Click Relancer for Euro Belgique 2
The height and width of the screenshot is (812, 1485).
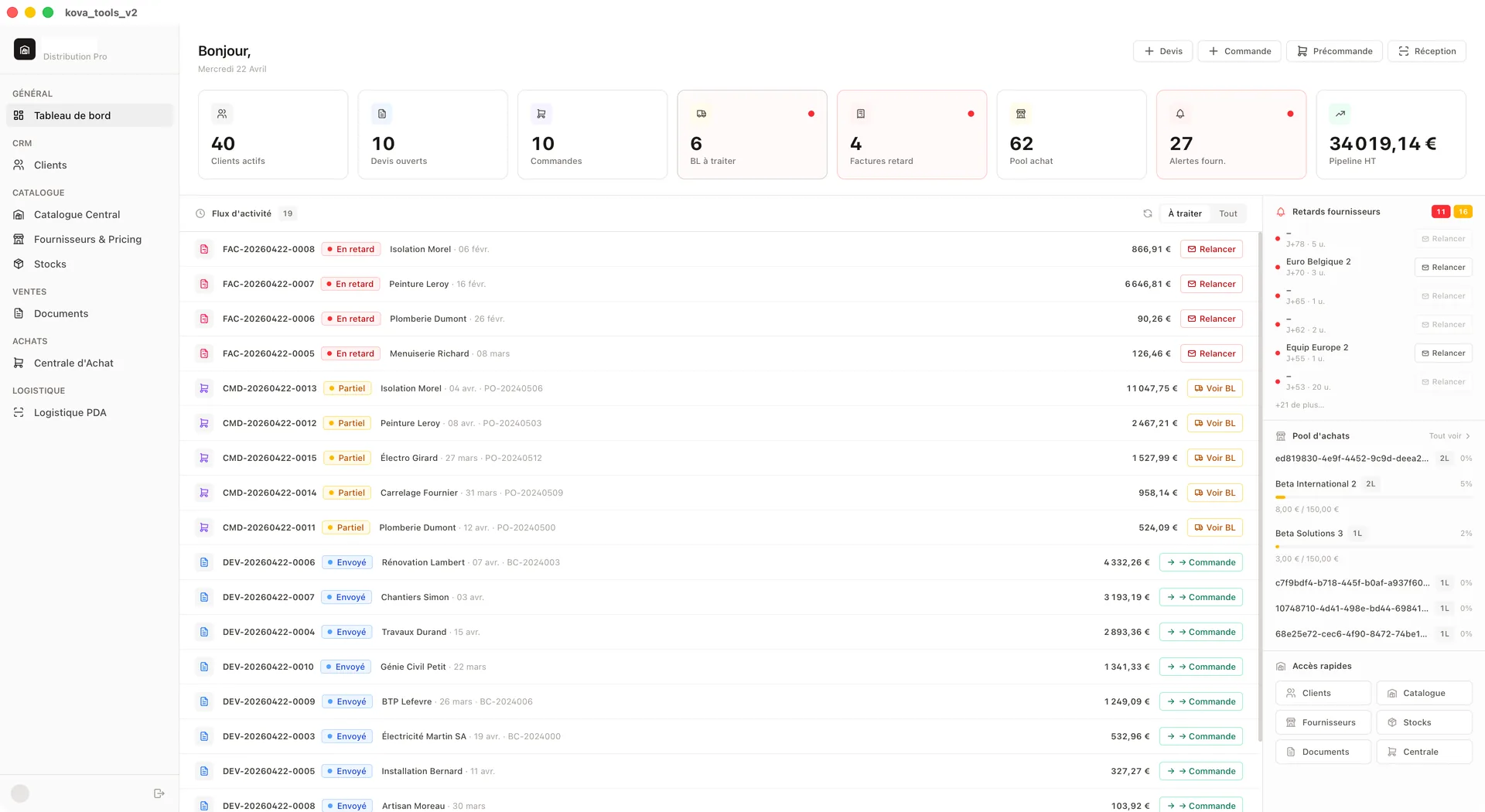[1443, 267]
